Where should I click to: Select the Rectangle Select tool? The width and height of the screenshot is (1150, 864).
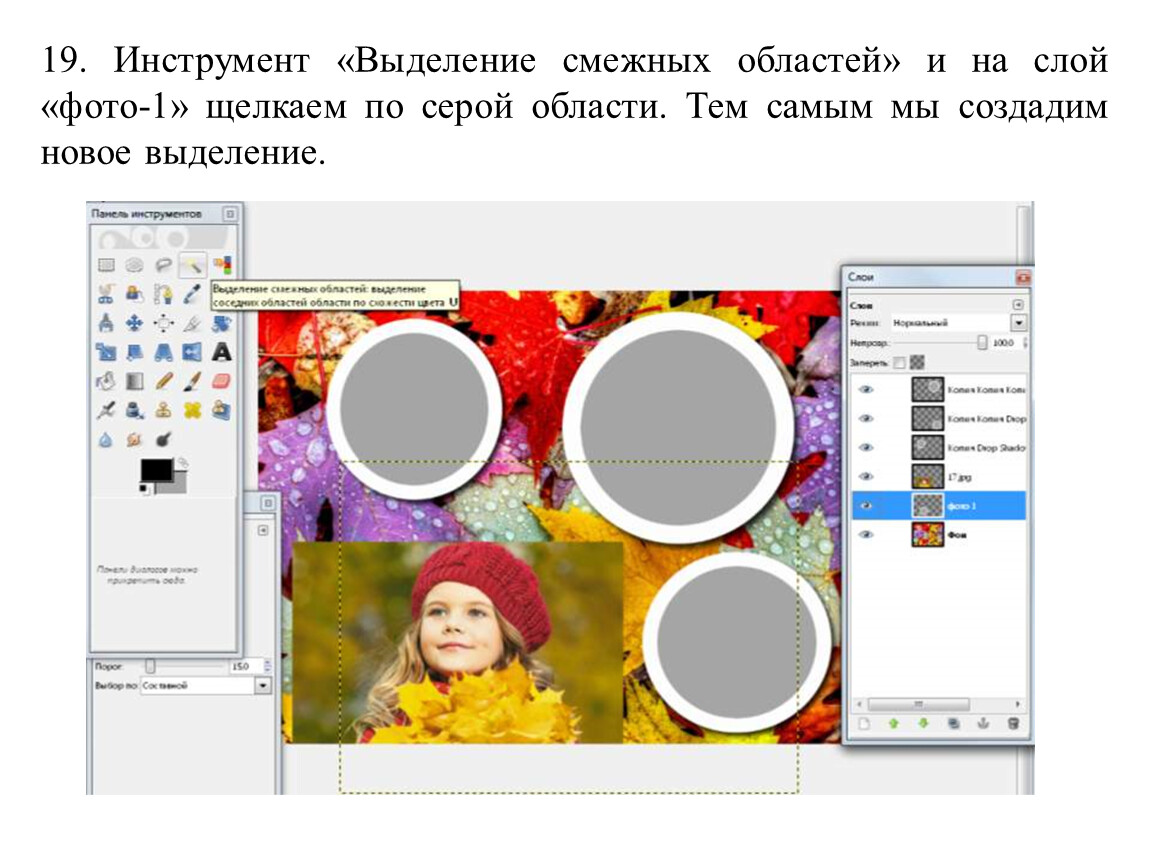pyautogui.click(x=106, y=265)
